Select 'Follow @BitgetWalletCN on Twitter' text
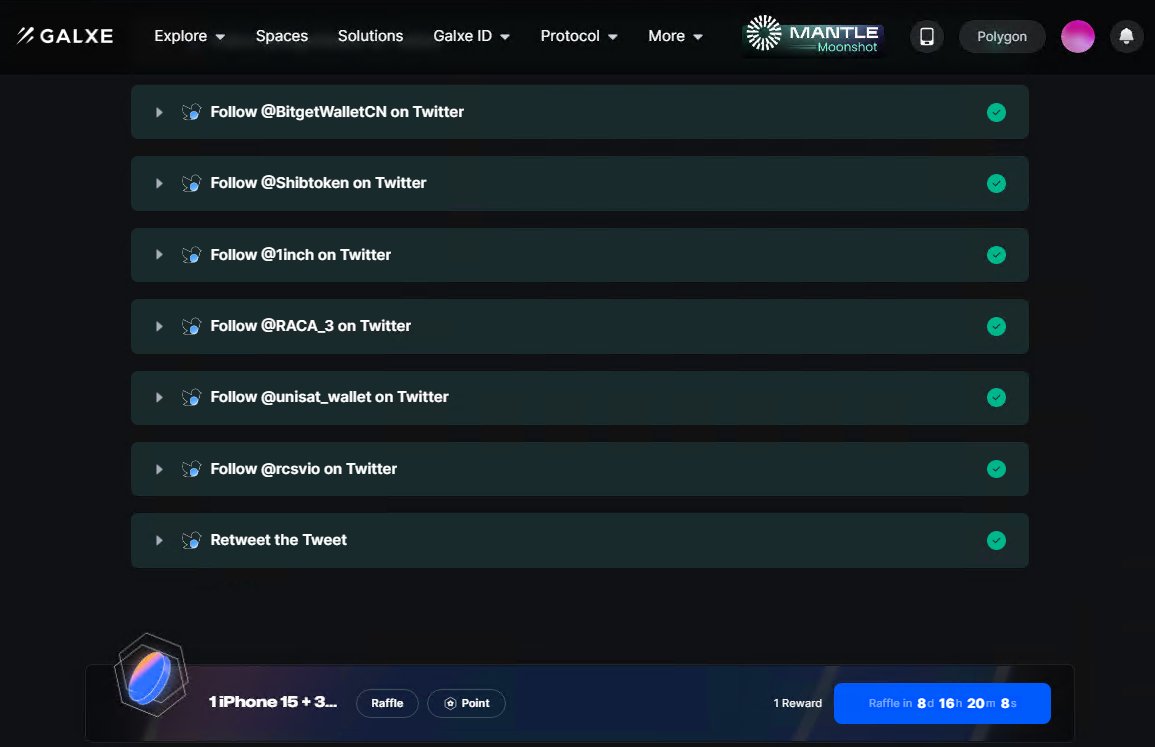Image resolution: width=1155 pixels, height=747 pixels. pyautogui.click(x=337, y=111)
